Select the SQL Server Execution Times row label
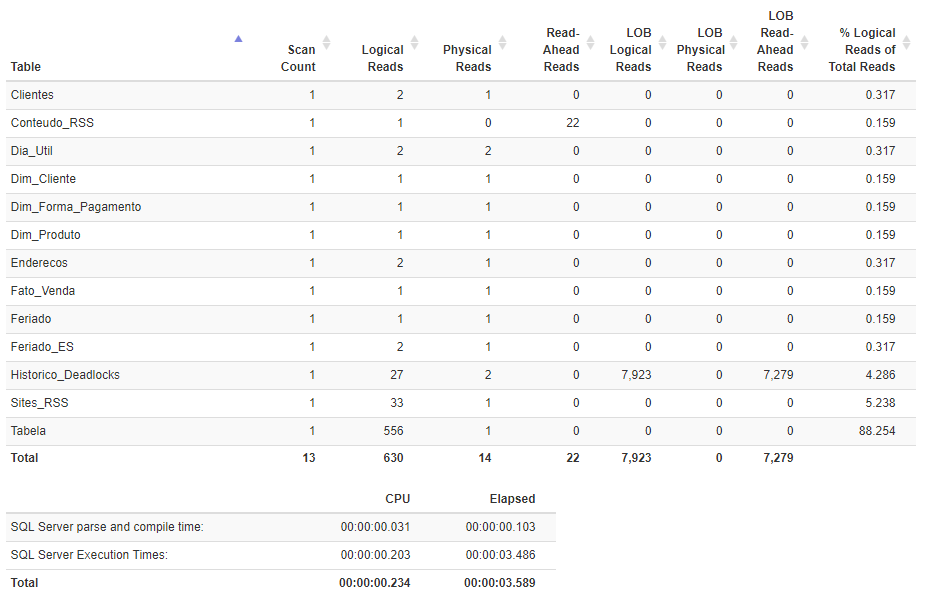 89,555
